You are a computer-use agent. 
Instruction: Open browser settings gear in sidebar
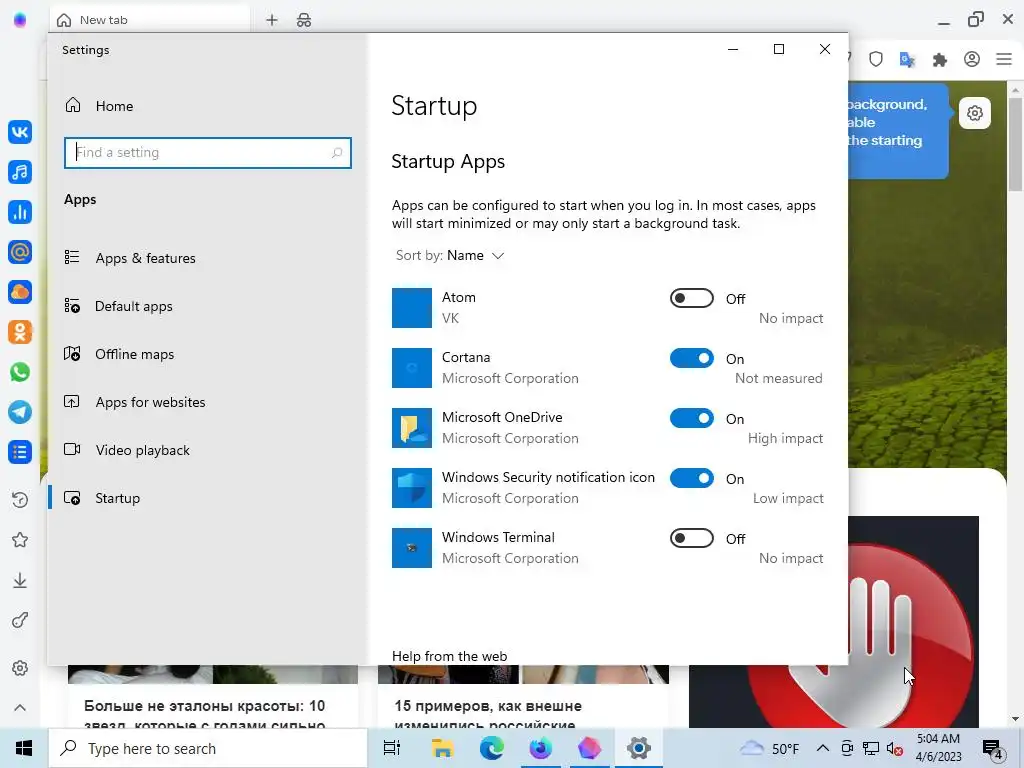[x=20, y=668]
